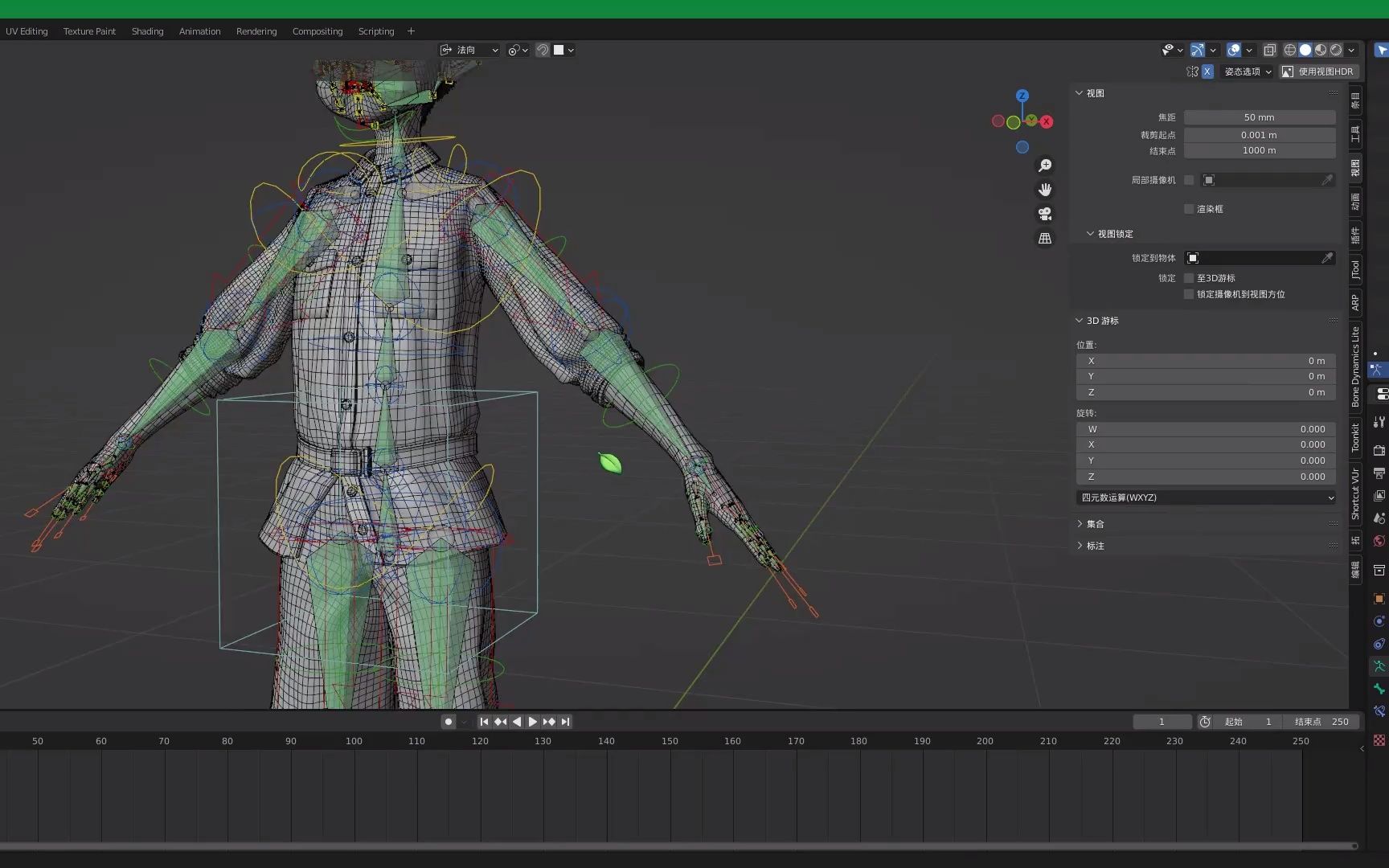This screenshot has height=868, width=1389.
Task: Click the 裁剪起点 0.001 m field
Action: tap(1260, 135)
